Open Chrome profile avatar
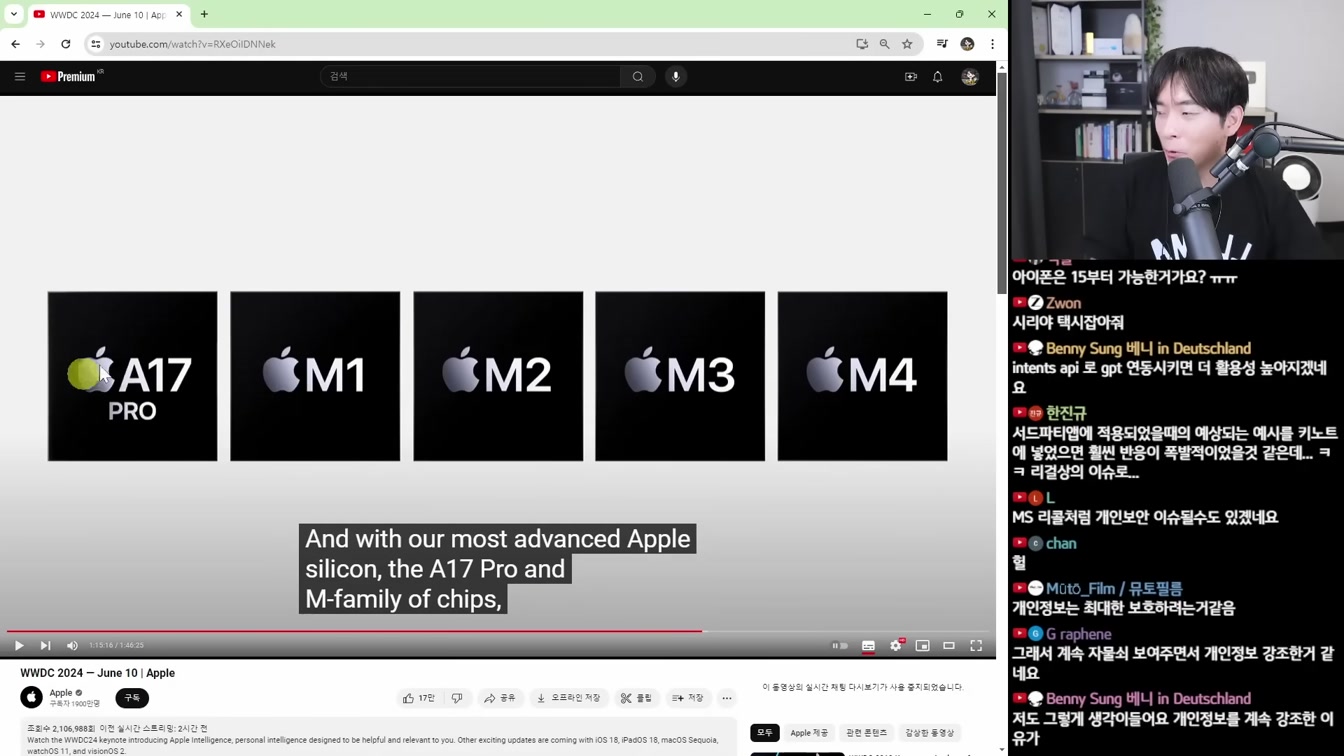Screen dimensions: 1344x756 pos(967,44)
